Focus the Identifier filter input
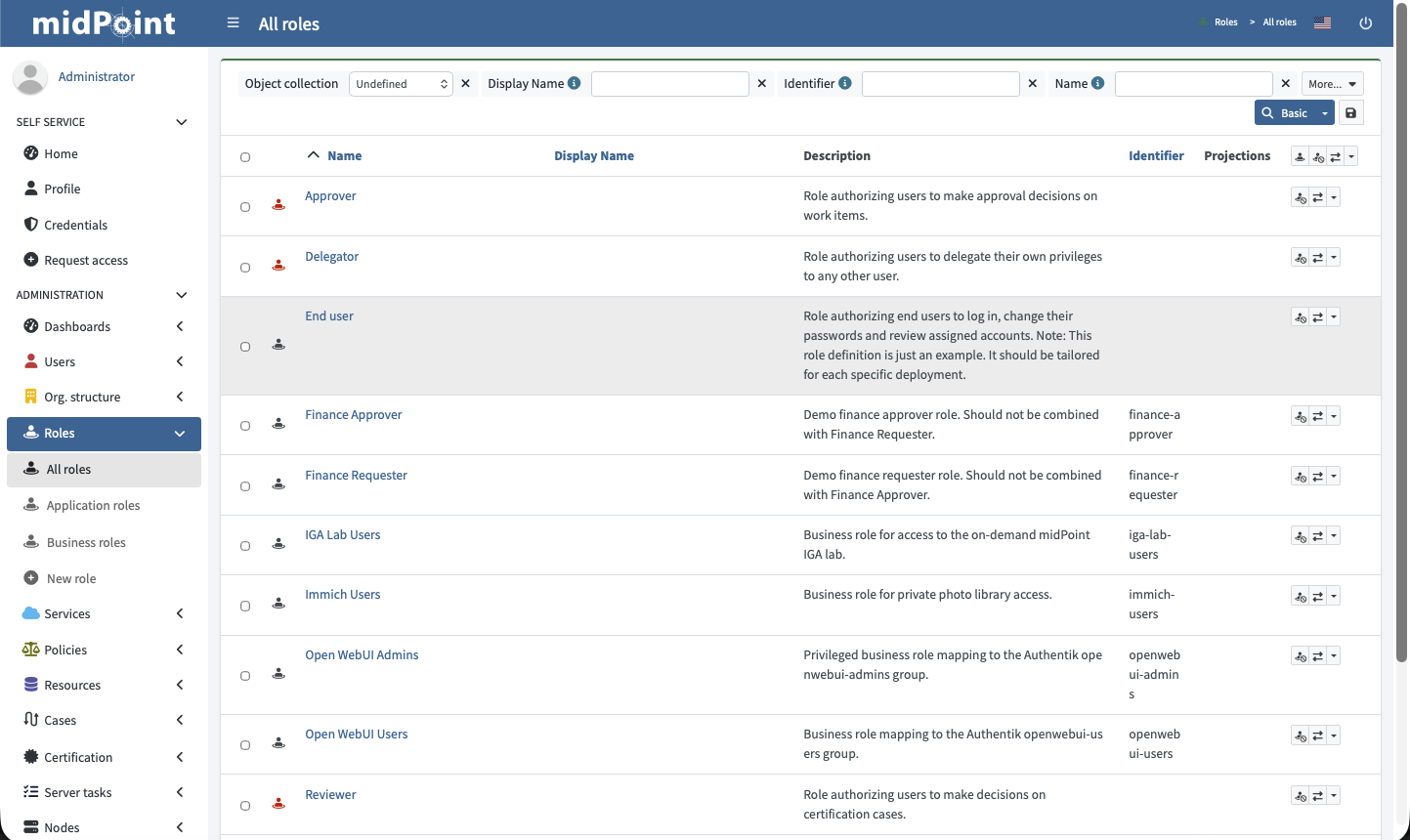 [941, 84]
